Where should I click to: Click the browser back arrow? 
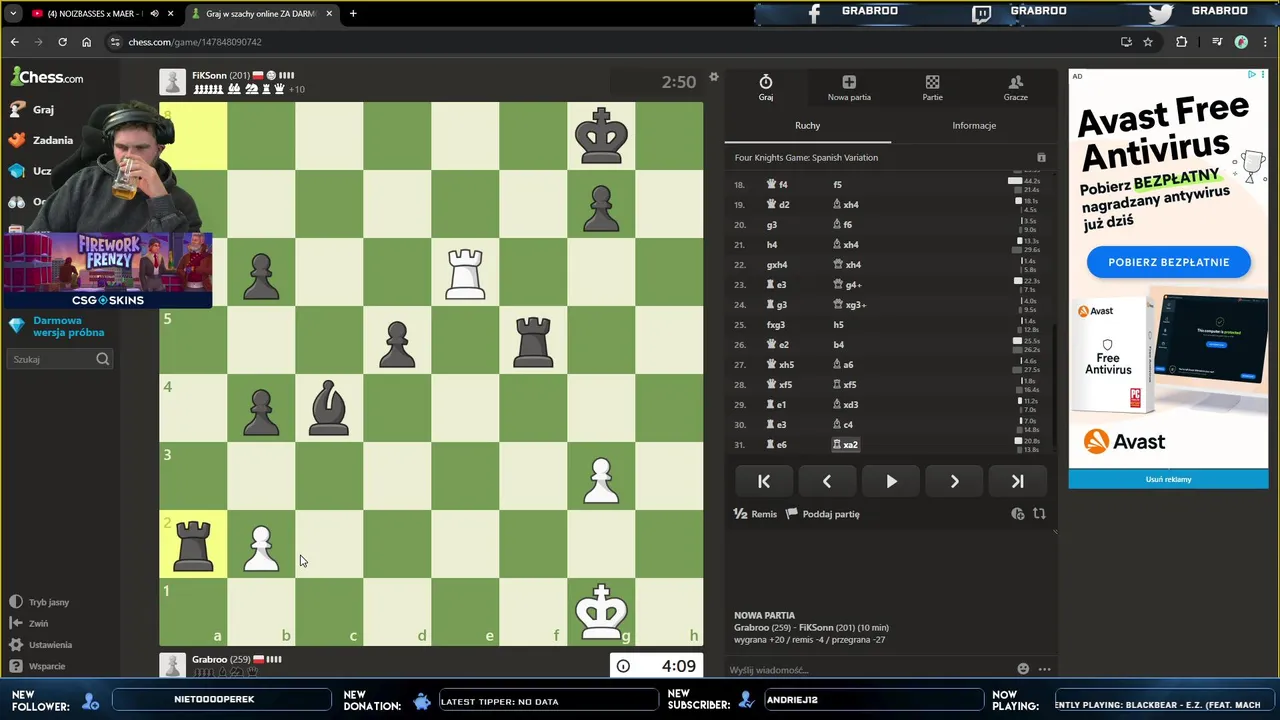14,42
